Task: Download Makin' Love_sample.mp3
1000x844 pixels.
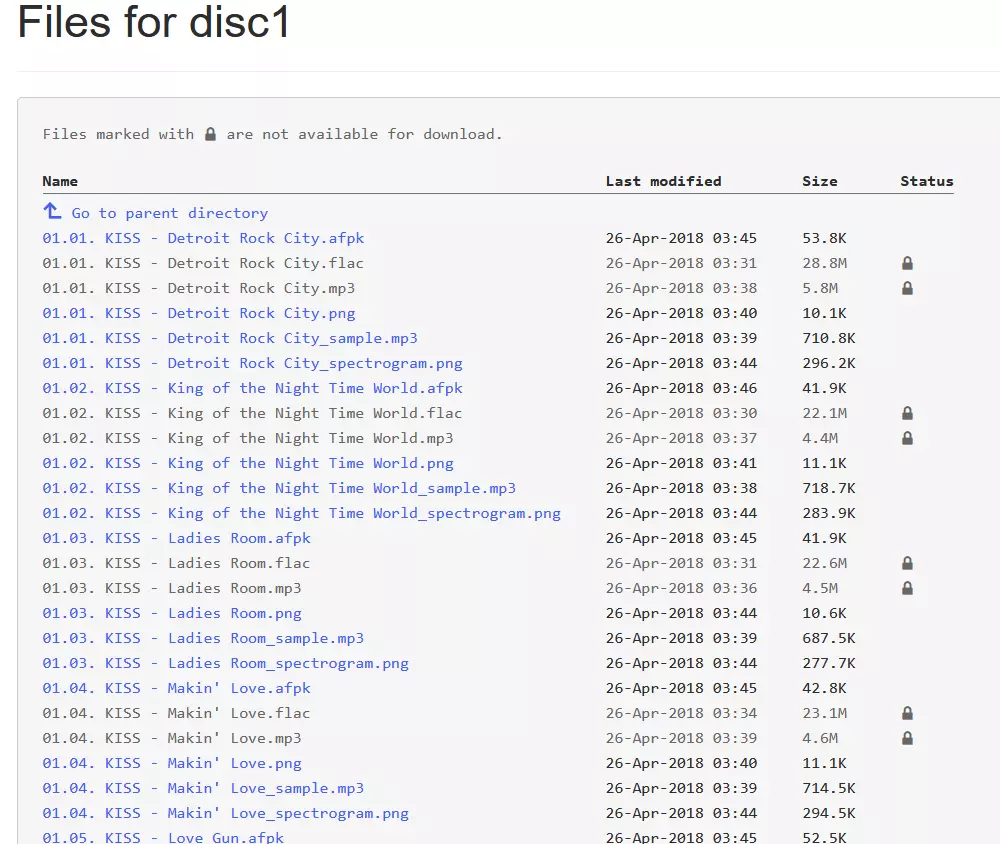Action: pyautogui.click(x=203, y=788)
